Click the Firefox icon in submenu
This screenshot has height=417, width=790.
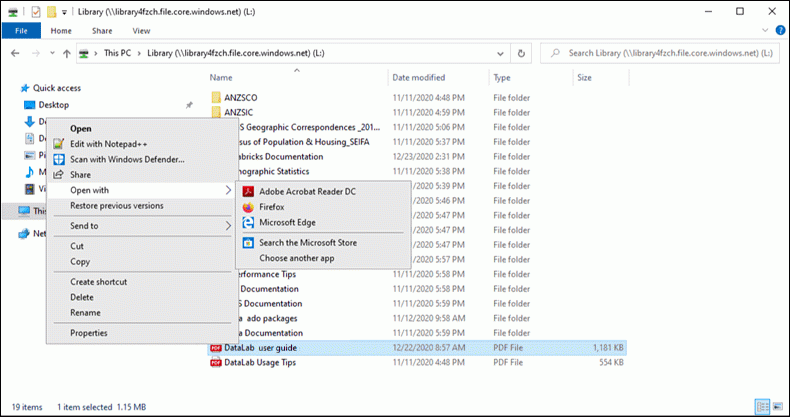point(248,207)
